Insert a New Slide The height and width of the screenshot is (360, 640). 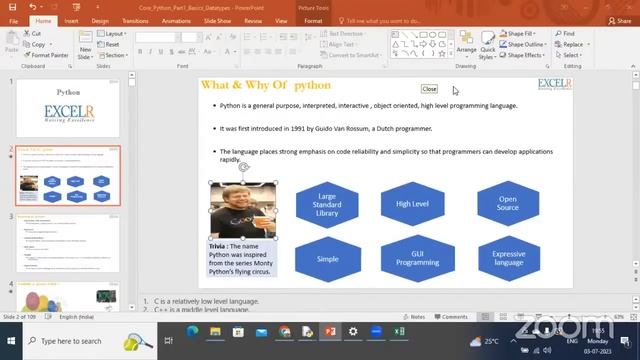pos(85,46)
